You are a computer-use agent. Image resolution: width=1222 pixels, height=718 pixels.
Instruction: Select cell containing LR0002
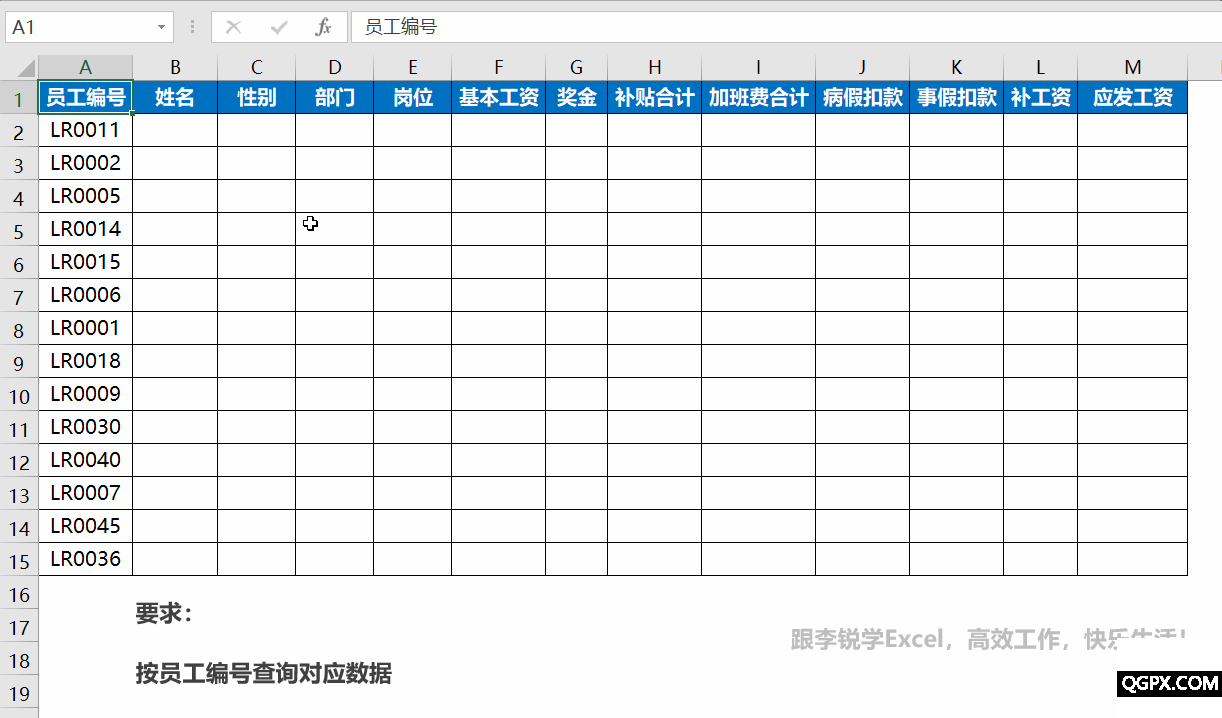[85, 163]
